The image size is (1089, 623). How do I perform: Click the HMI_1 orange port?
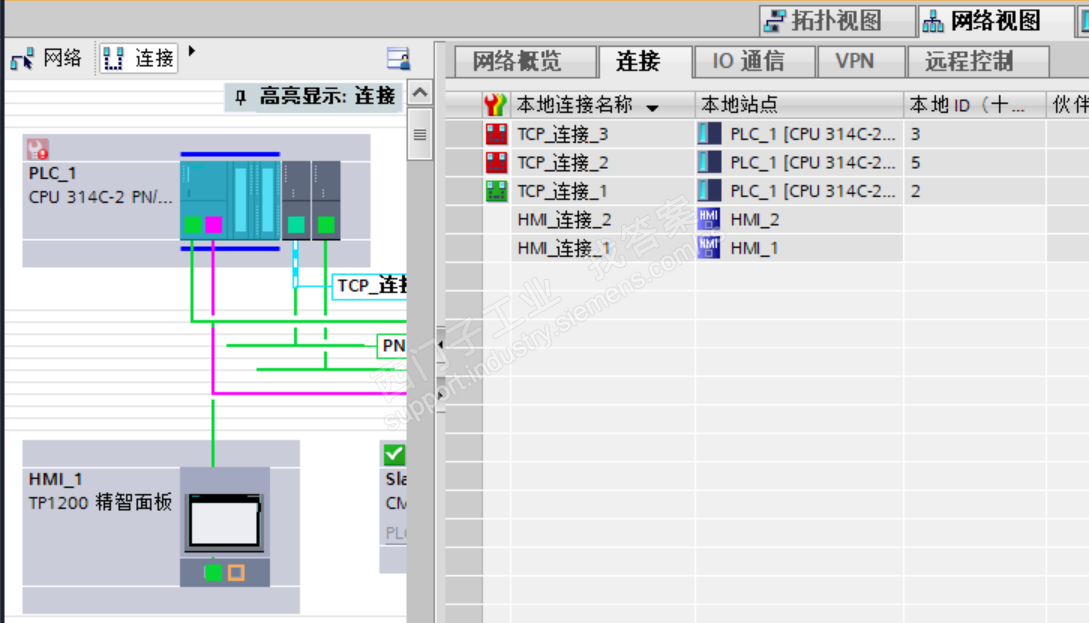point(236,573)
